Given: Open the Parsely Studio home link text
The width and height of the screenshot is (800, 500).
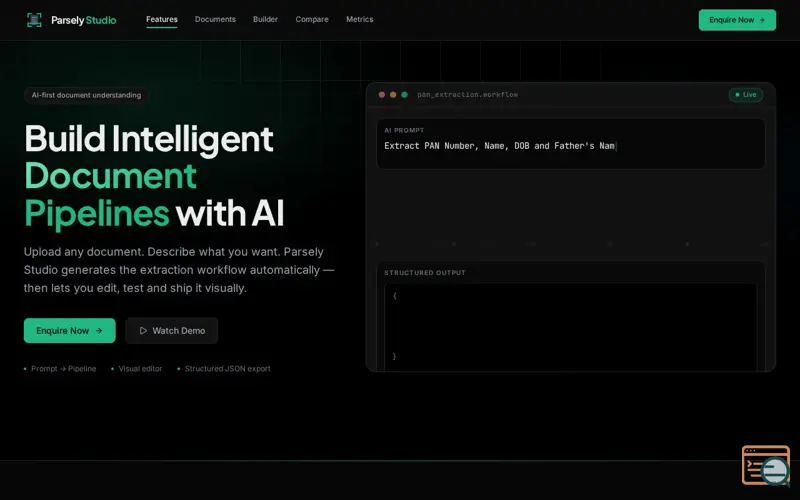Looking at the screenshot, I should (84, 20).
